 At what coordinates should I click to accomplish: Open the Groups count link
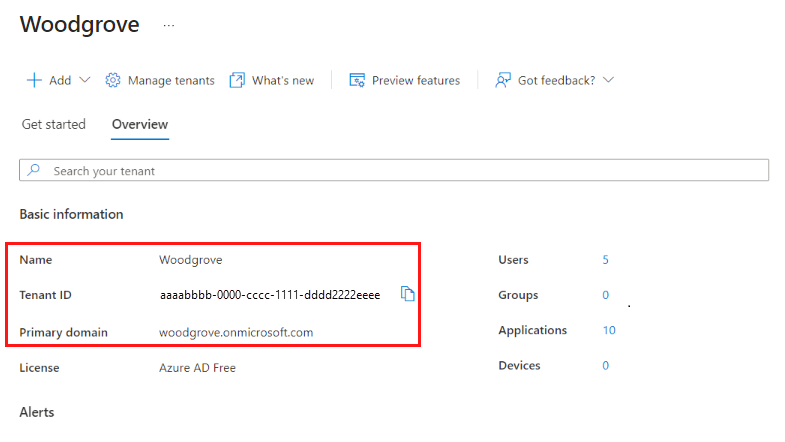(605, 295)
